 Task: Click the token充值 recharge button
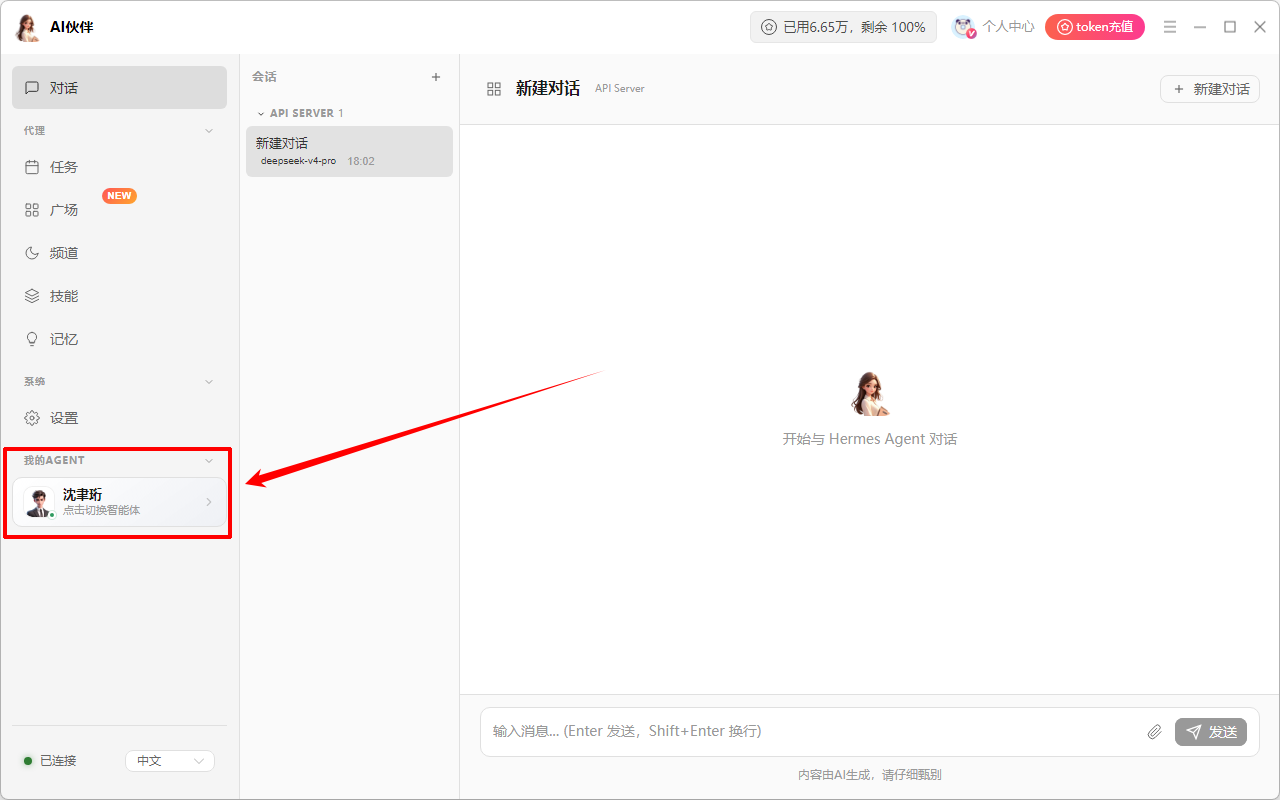pyautogui.click(x=1095, y=27)
